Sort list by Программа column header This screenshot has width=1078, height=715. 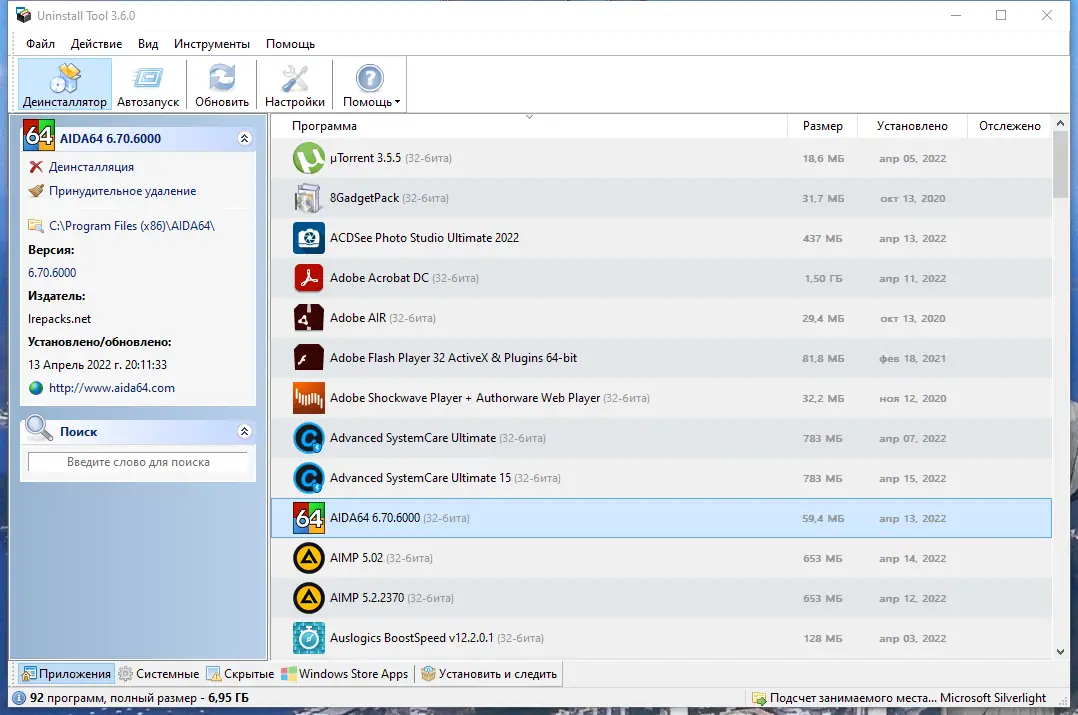(324, 126)
